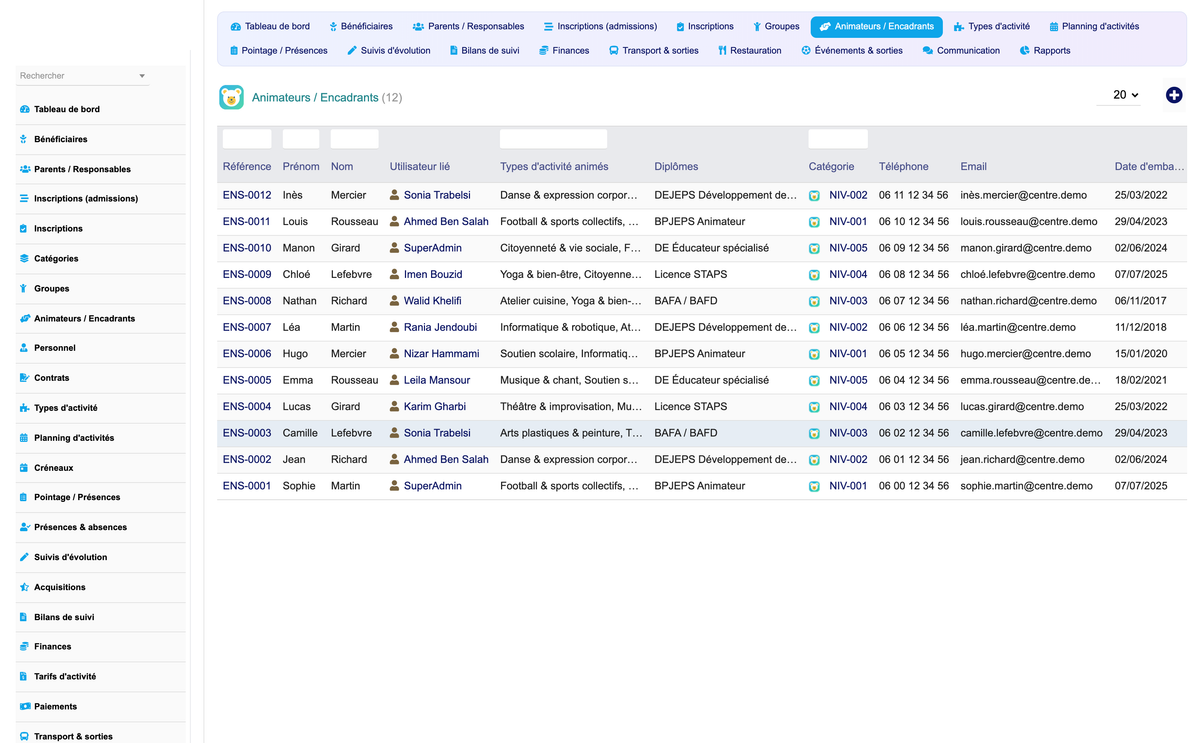Open category link NIV-005 in ENS-0010 row
Image resolution: width=1200 pixels, height=743 pixels.
coord(848,248)
